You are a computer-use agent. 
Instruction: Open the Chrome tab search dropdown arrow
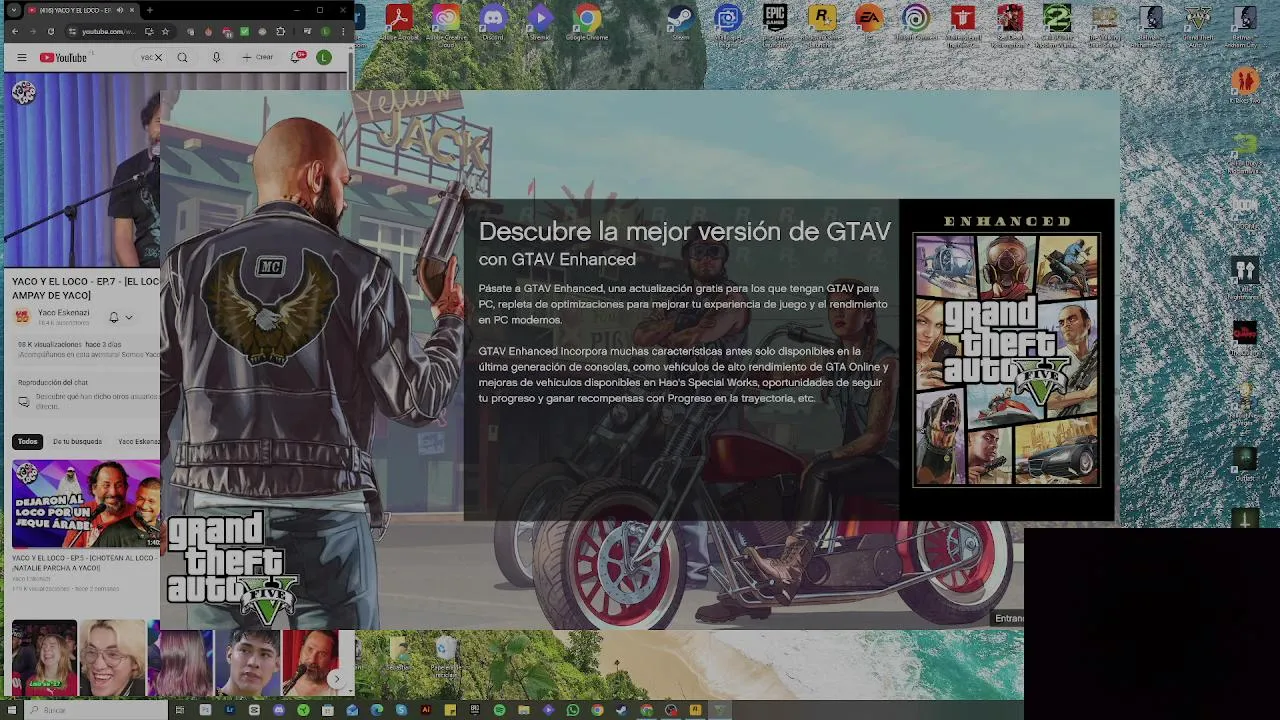[x=13, y=10]
